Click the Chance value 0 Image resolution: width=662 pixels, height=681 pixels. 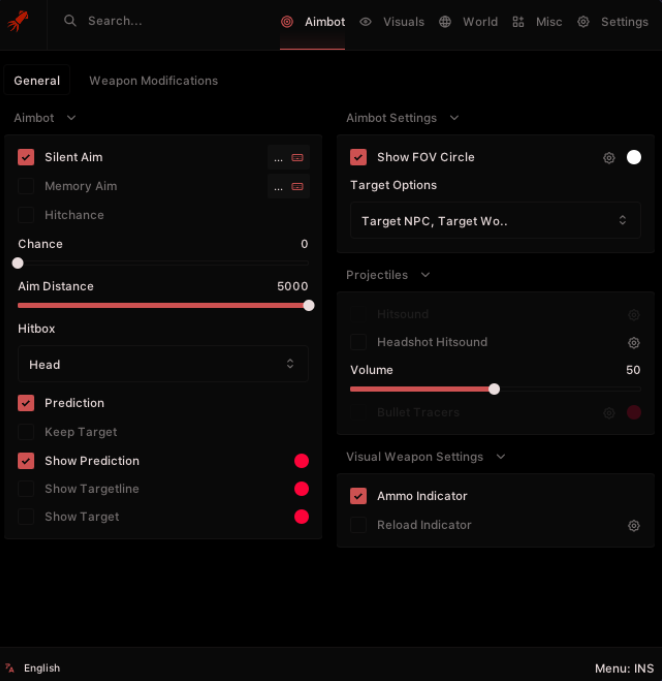point(304,244)
